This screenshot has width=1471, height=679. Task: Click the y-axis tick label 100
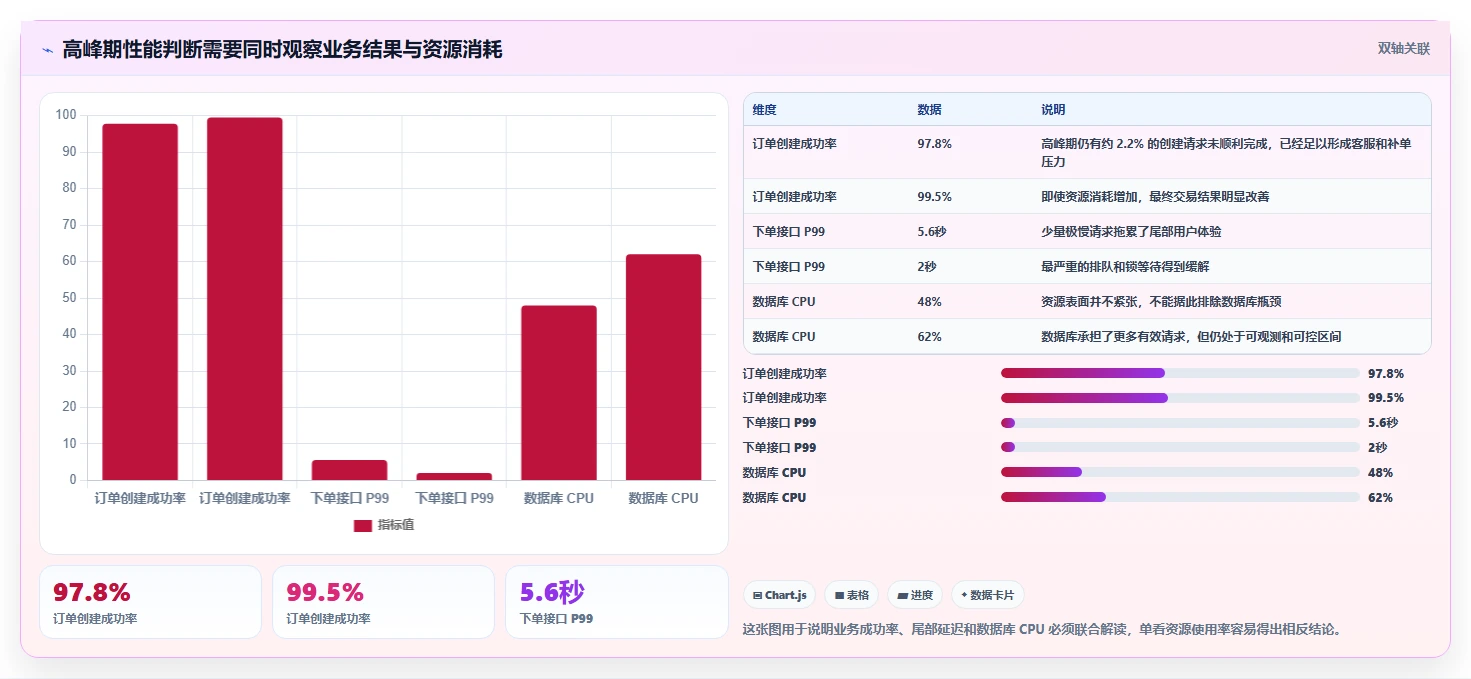pos(66,115)
